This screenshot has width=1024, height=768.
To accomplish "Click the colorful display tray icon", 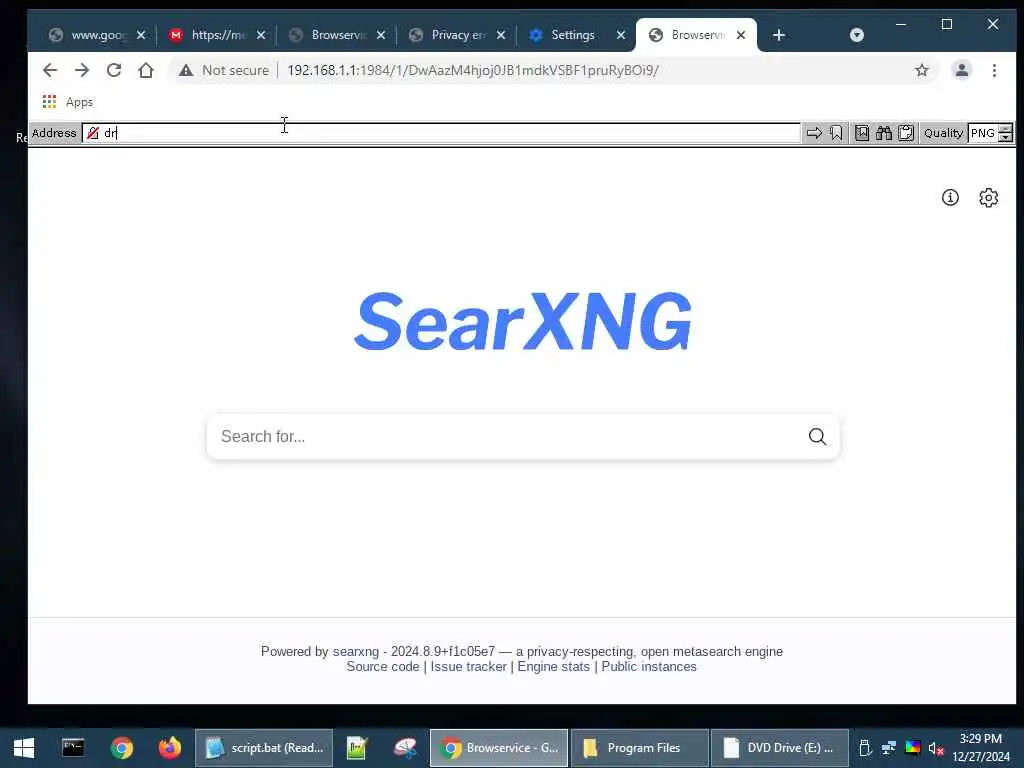I will [912, 748].
